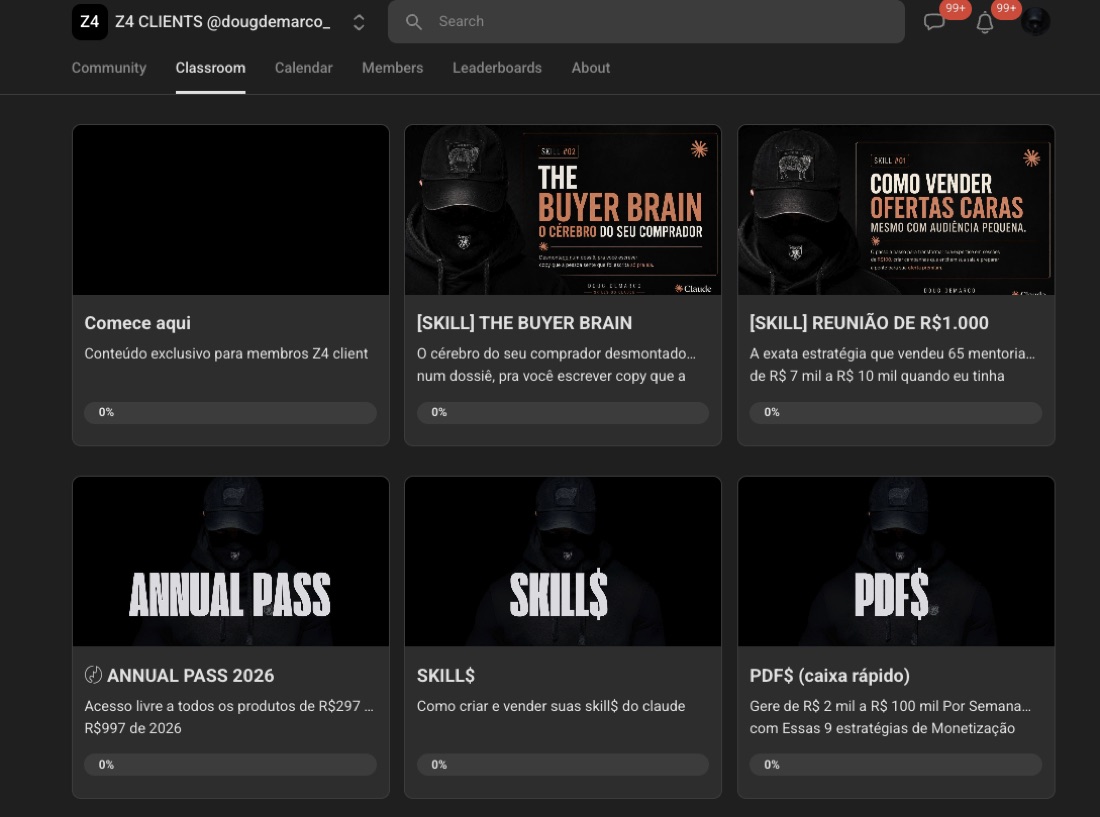
Task: Select the Classroom tab
Action: coord(210,68)
